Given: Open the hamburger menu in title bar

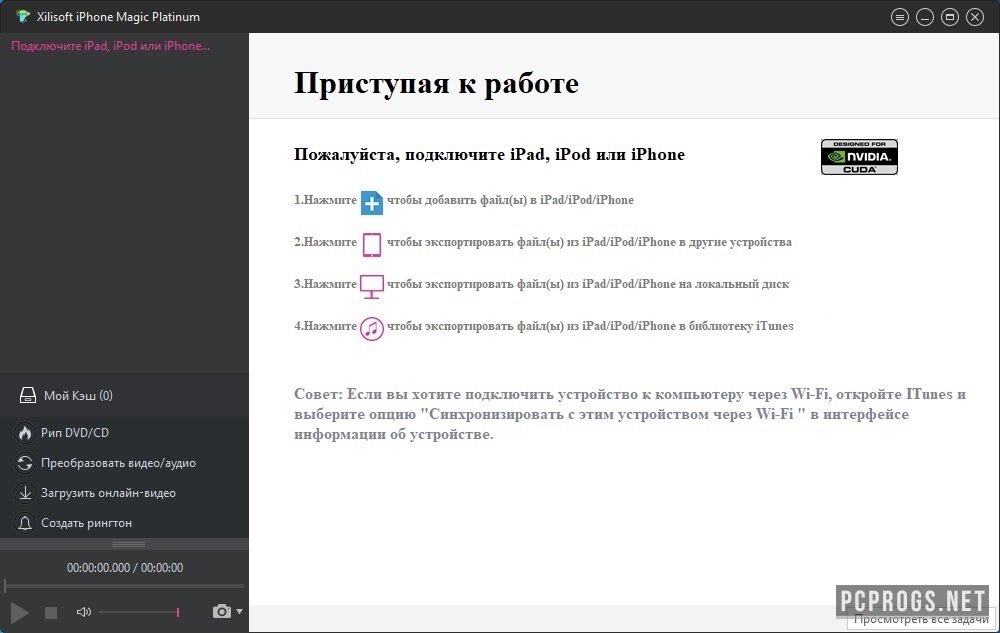Looking at the screenshot, I should click(x=900, y=17).
